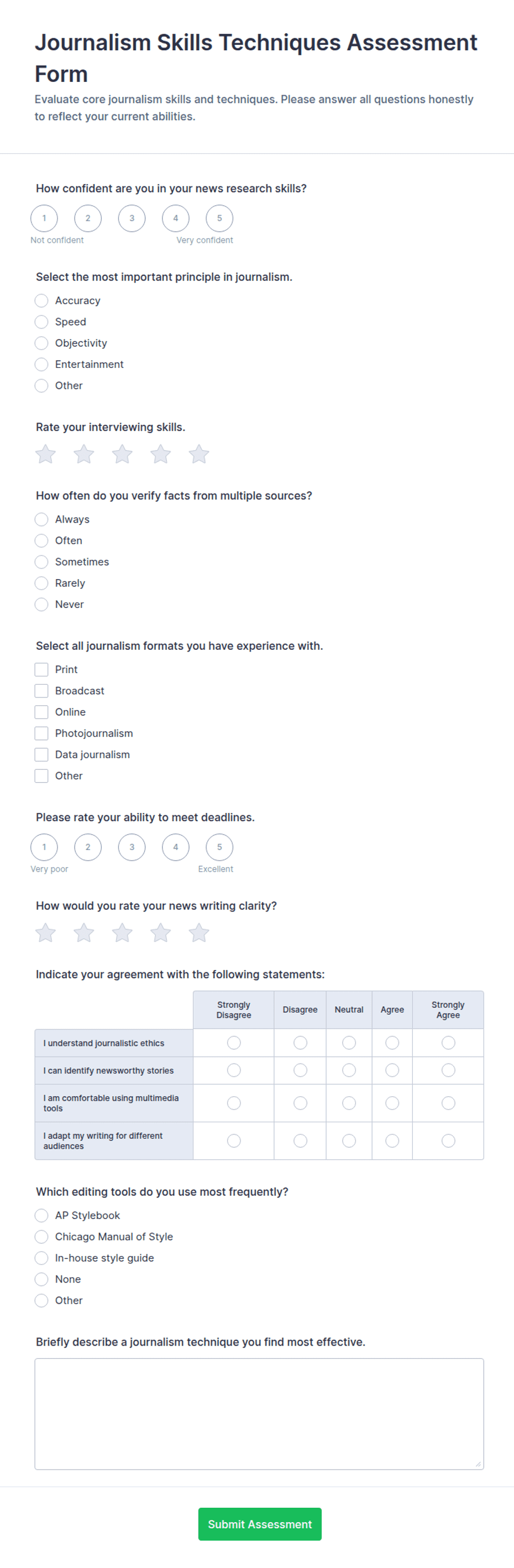Select fourth star for news writing clarity

coord(161,933)
